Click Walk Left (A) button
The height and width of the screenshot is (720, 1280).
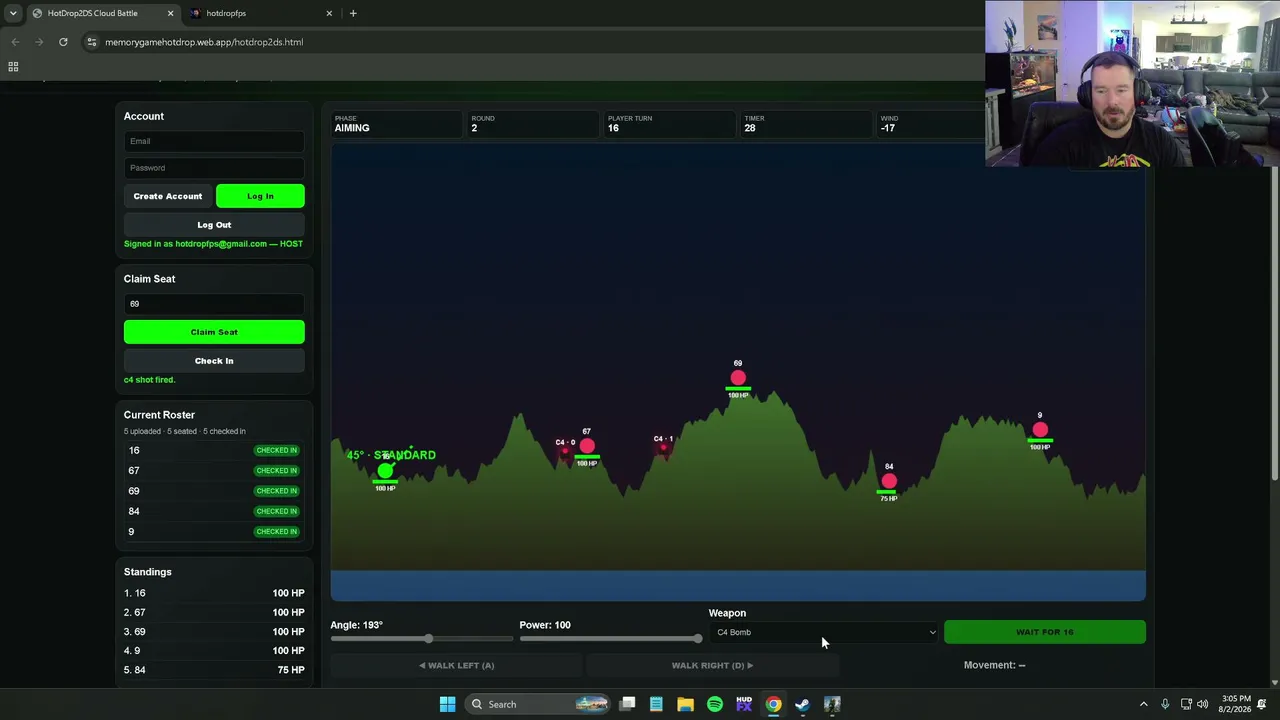(x=456, y=665)
